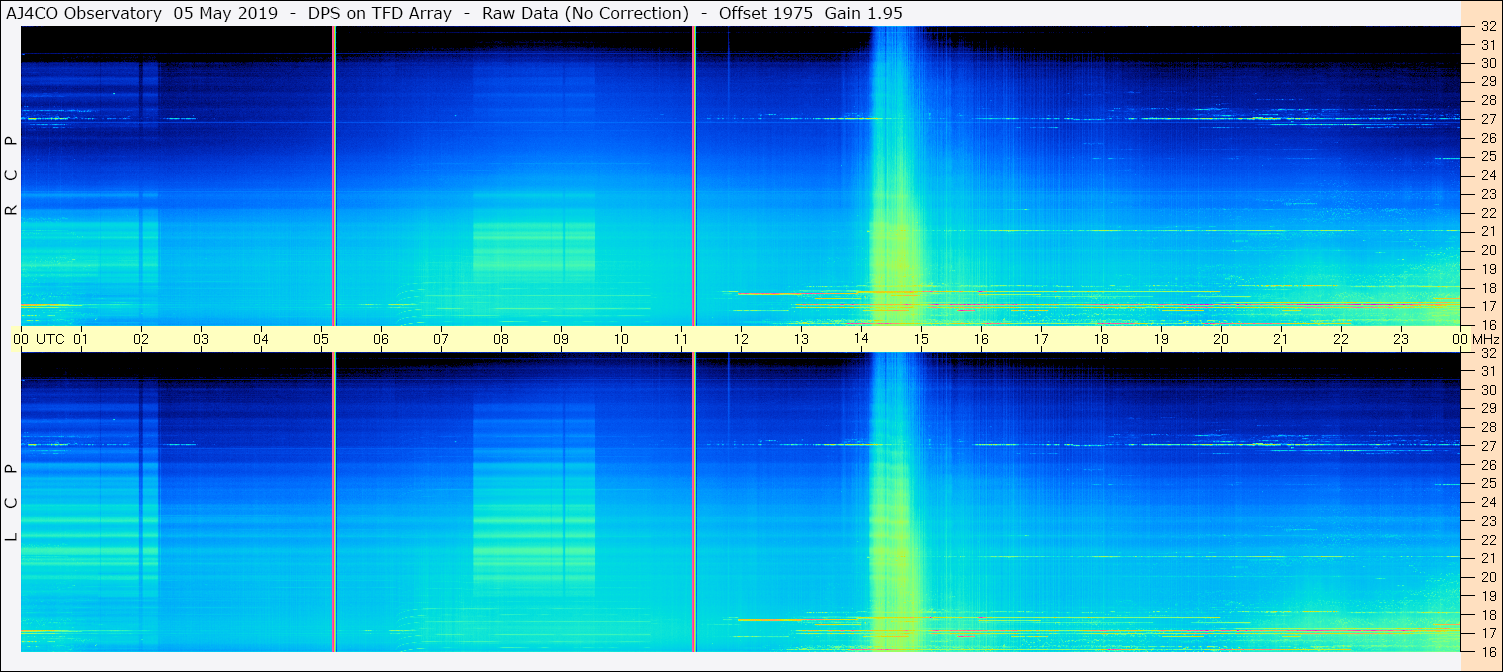Select the date "05 May 2019" in header
This screenshot has width=1503, height=672.
coord(225,13)
